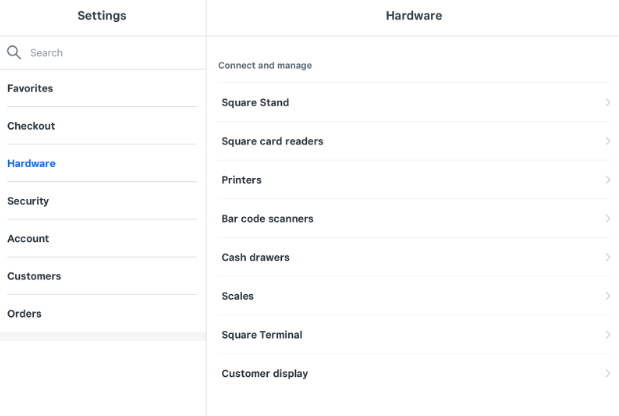Image resolution: width=619 pixels, height=416 pixels.
Task: Click the chevron beside Square card readers
Action: (x=607, y=141)
